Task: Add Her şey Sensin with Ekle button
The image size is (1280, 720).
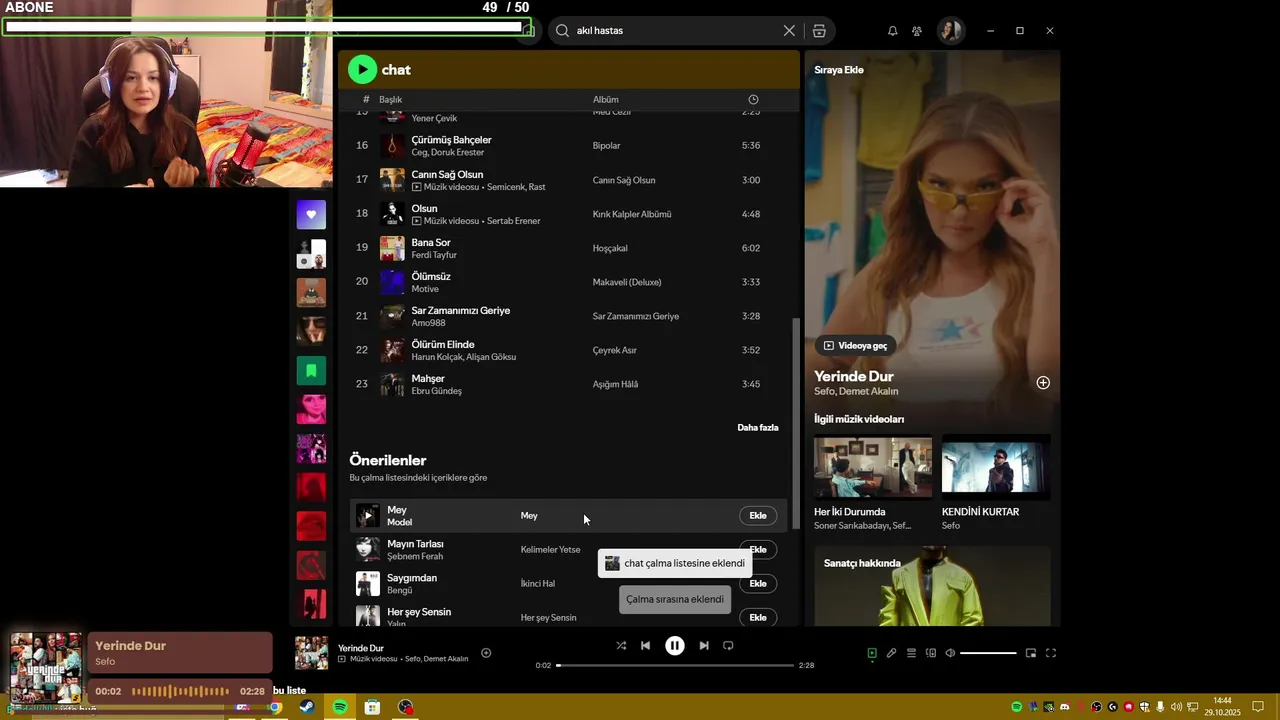Action: pyautogui.click(x=758, y=618)
